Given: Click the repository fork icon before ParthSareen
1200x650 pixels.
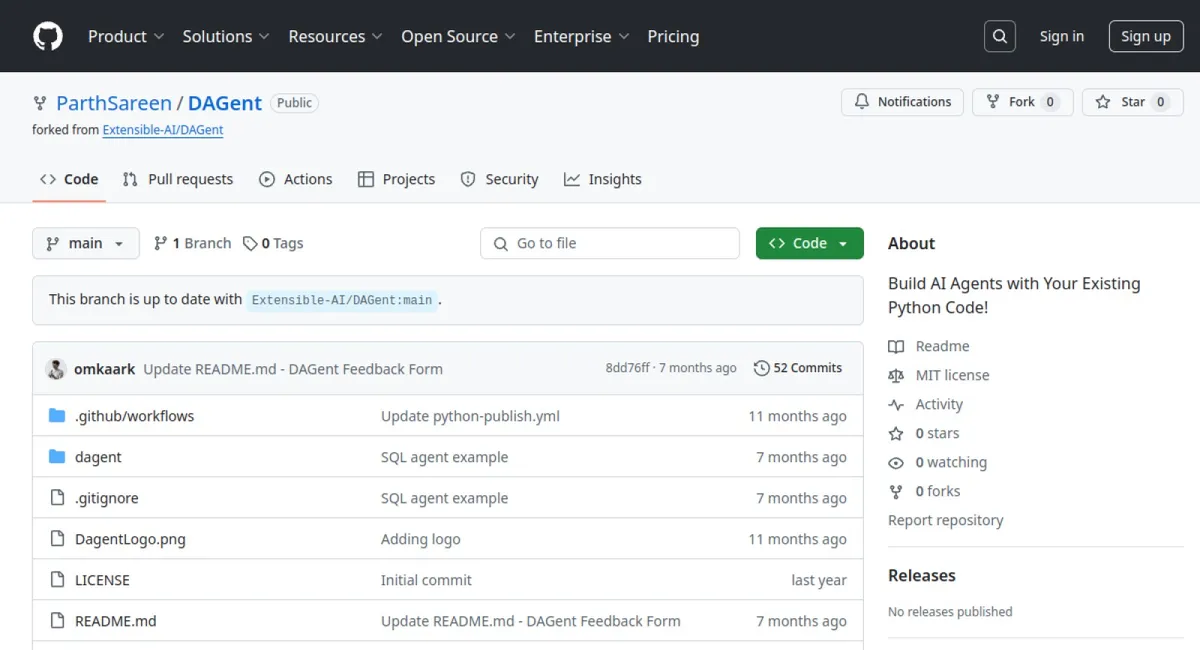Looking at the screenshot, I should coord(40,103).
